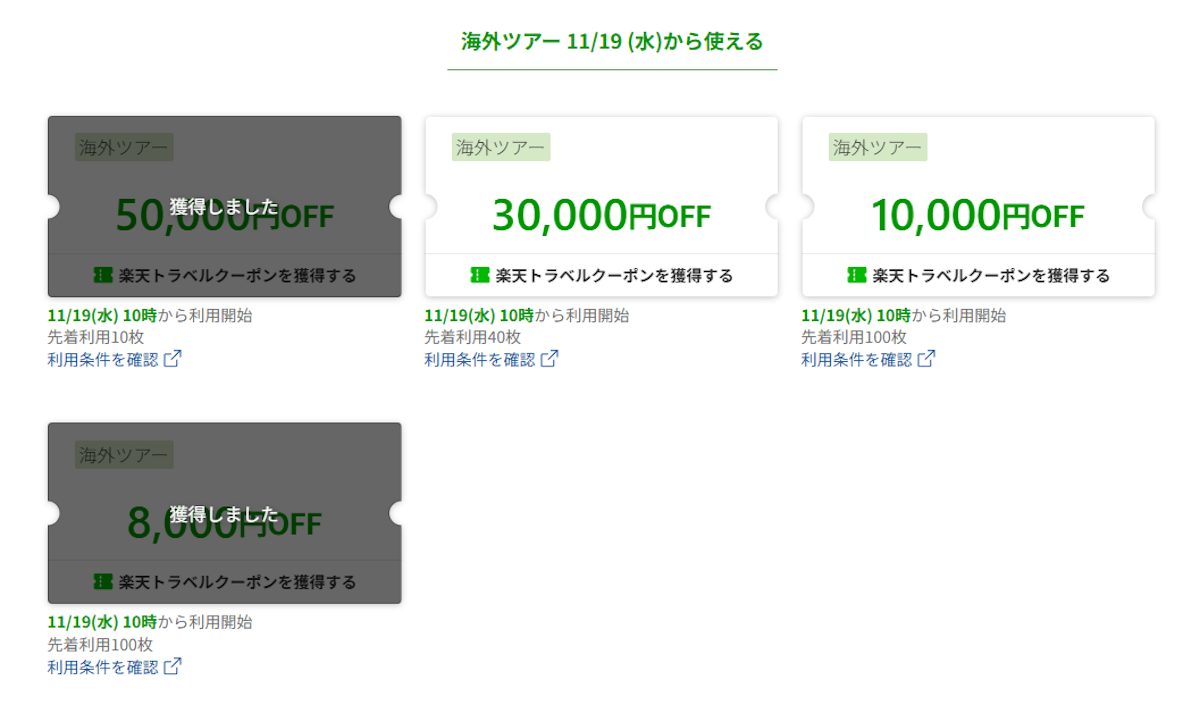
Task: Select the 海外ツアー 11/19 (水)から使える tab heading
Action: pyautogui.click(x=612, y=42)
